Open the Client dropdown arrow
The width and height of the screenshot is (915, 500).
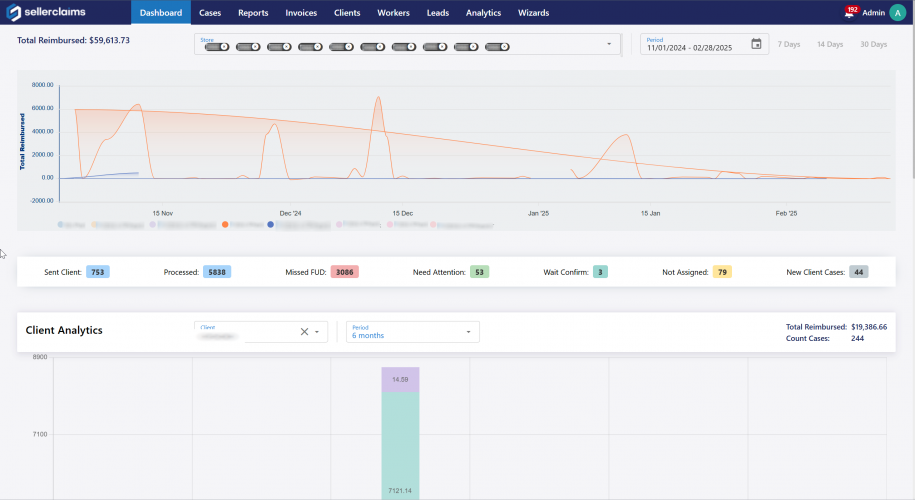coord(317,332)
